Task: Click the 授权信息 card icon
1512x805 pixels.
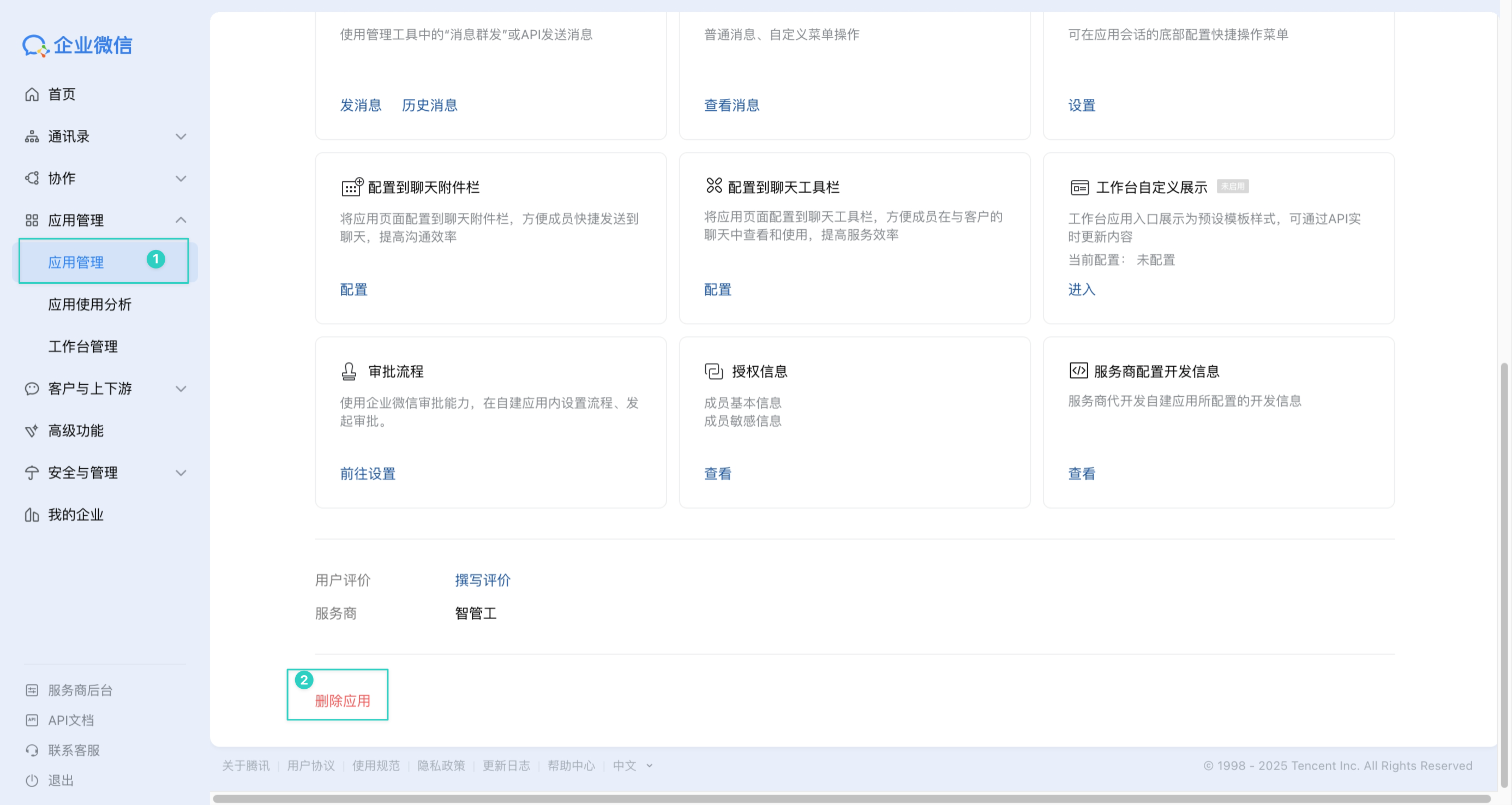Action: click(x=713, y=371)
